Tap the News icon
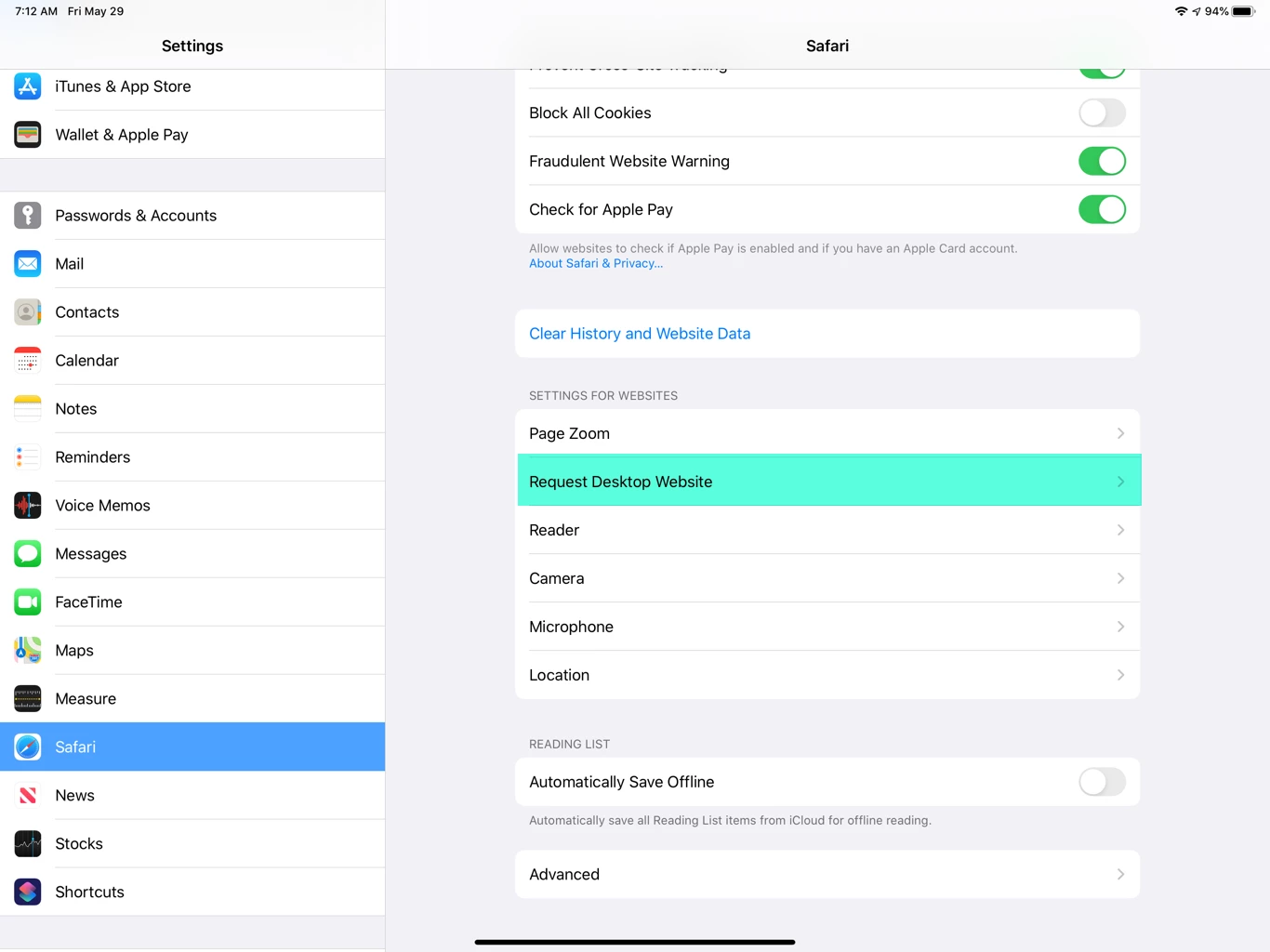This screenshot has height=952, width=1270. pos(28,796)
